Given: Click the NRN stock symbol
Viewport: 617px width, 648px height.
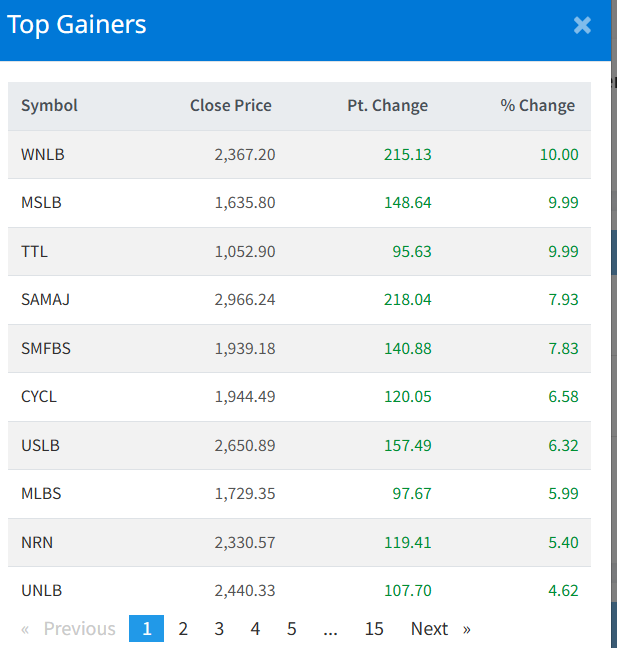Looking at the screenshot, I should pyautogui.click(x=36, y=542).
